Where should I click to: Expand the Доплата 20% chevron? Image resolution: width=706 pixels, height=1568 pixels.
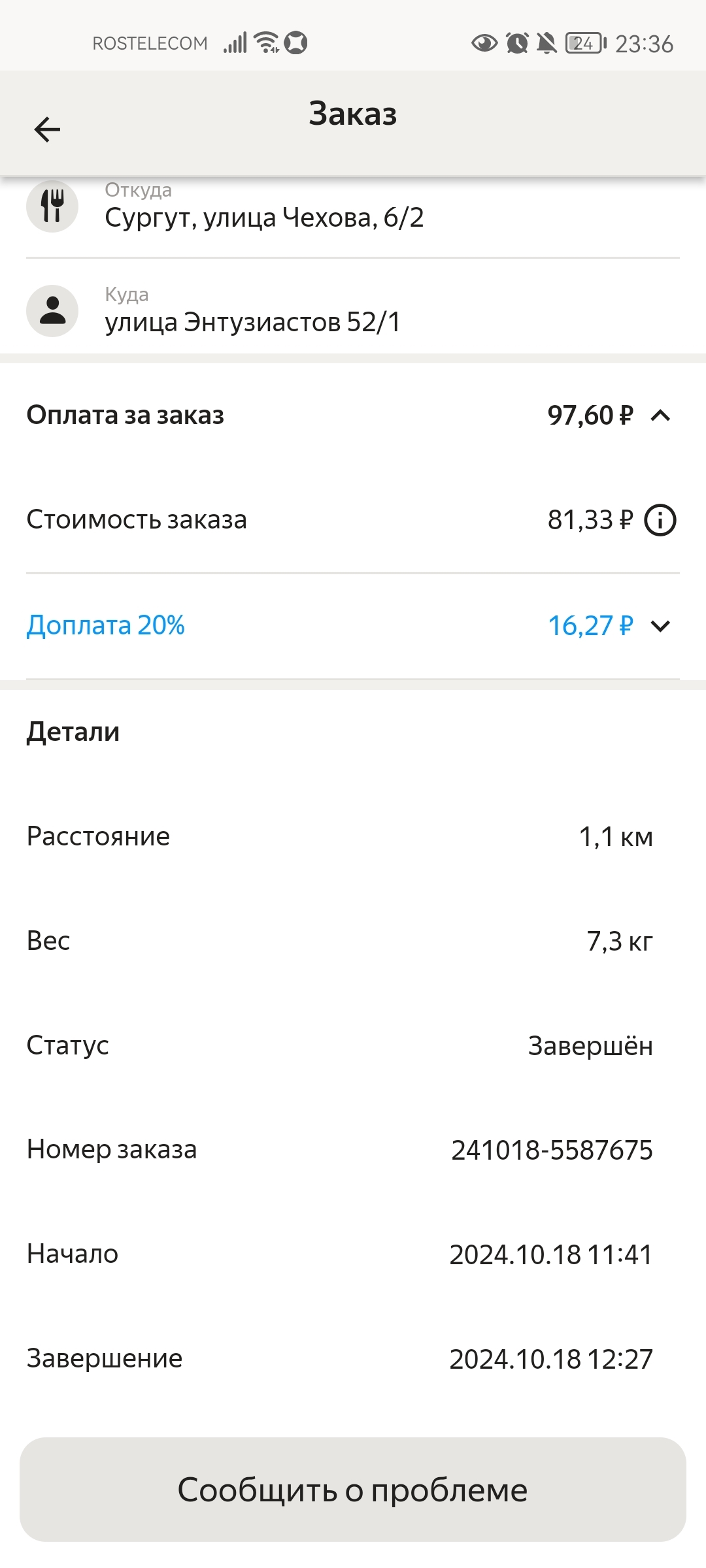pos(661,626)
